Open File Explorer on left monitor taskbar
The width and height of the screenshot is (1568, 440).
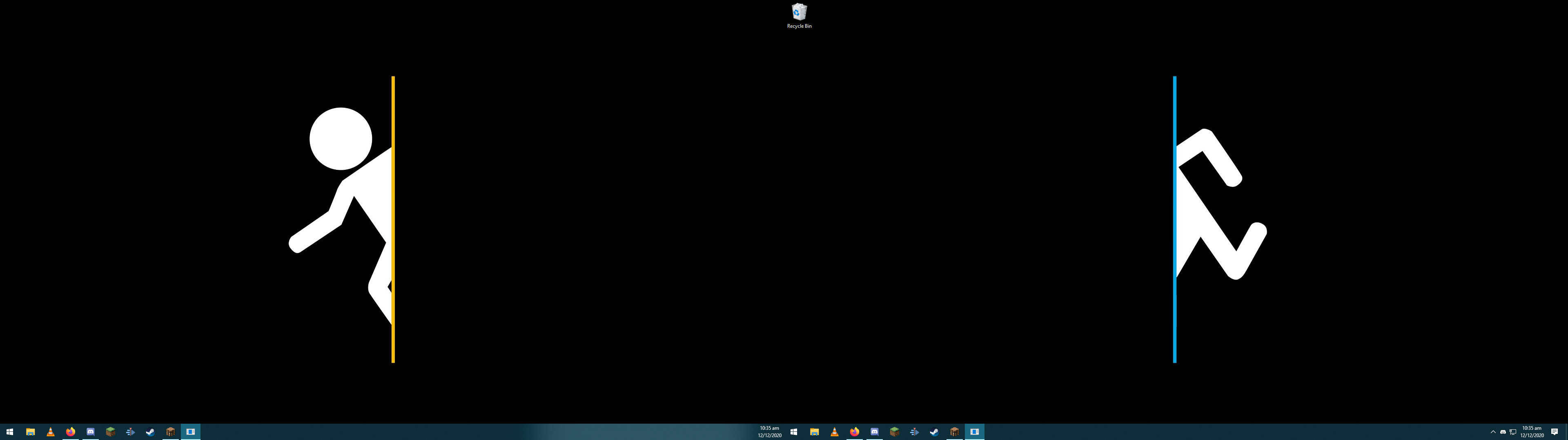tap(30, 432)
